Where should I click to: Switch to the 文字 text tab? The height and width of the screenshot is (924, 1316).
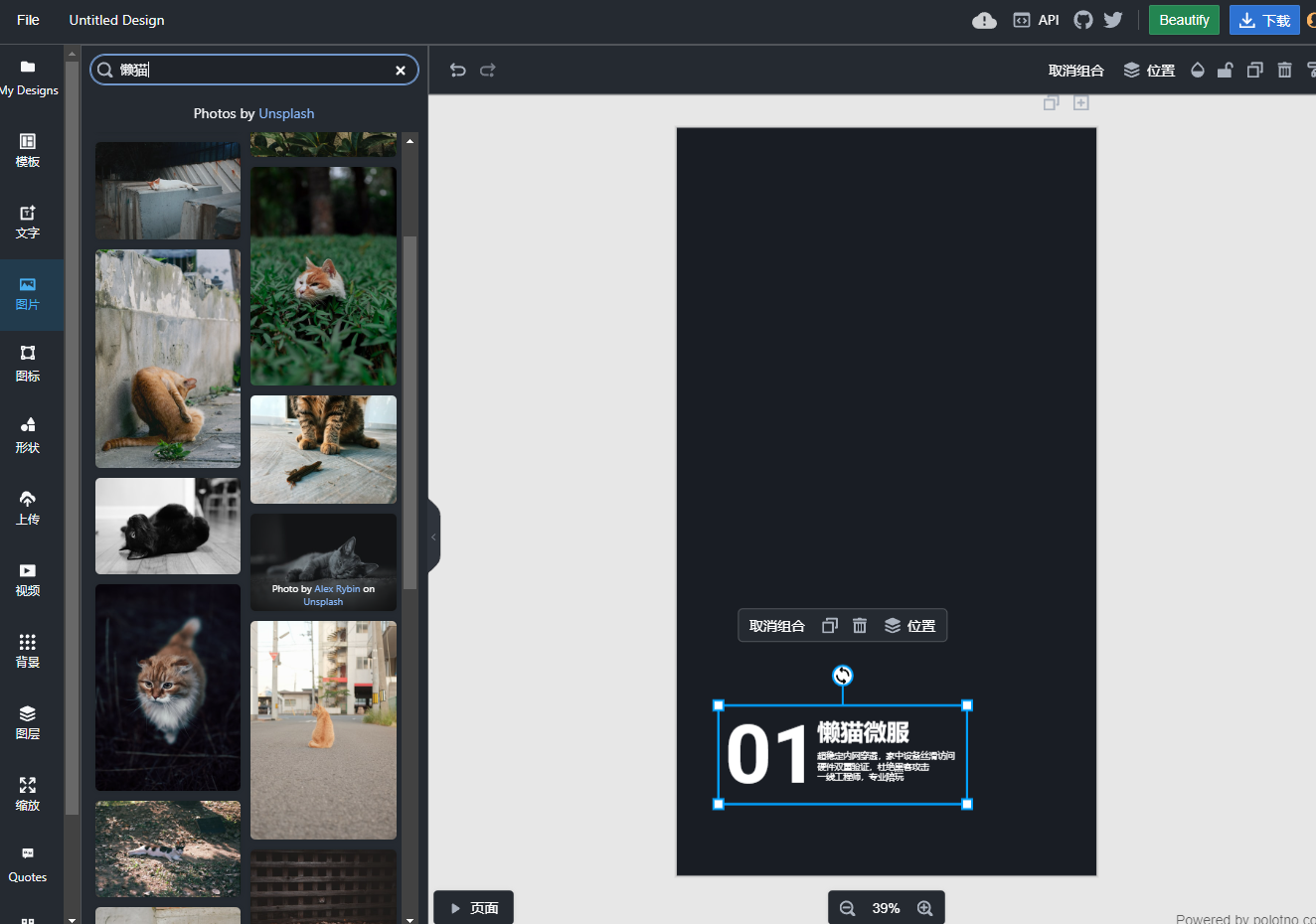point(28,223)
